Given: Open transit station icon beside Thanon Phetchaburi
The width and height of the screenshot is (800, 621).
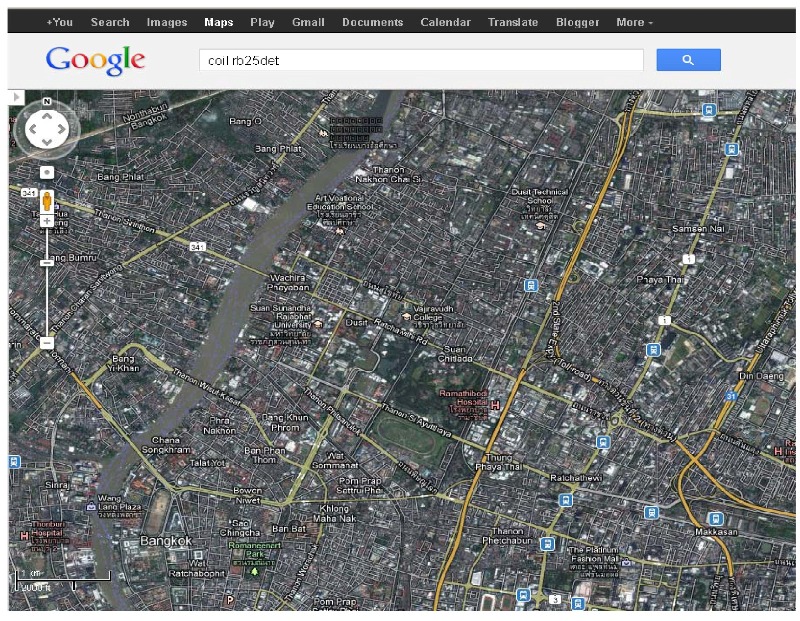Looking at the screenshot, I should point(547,544).
